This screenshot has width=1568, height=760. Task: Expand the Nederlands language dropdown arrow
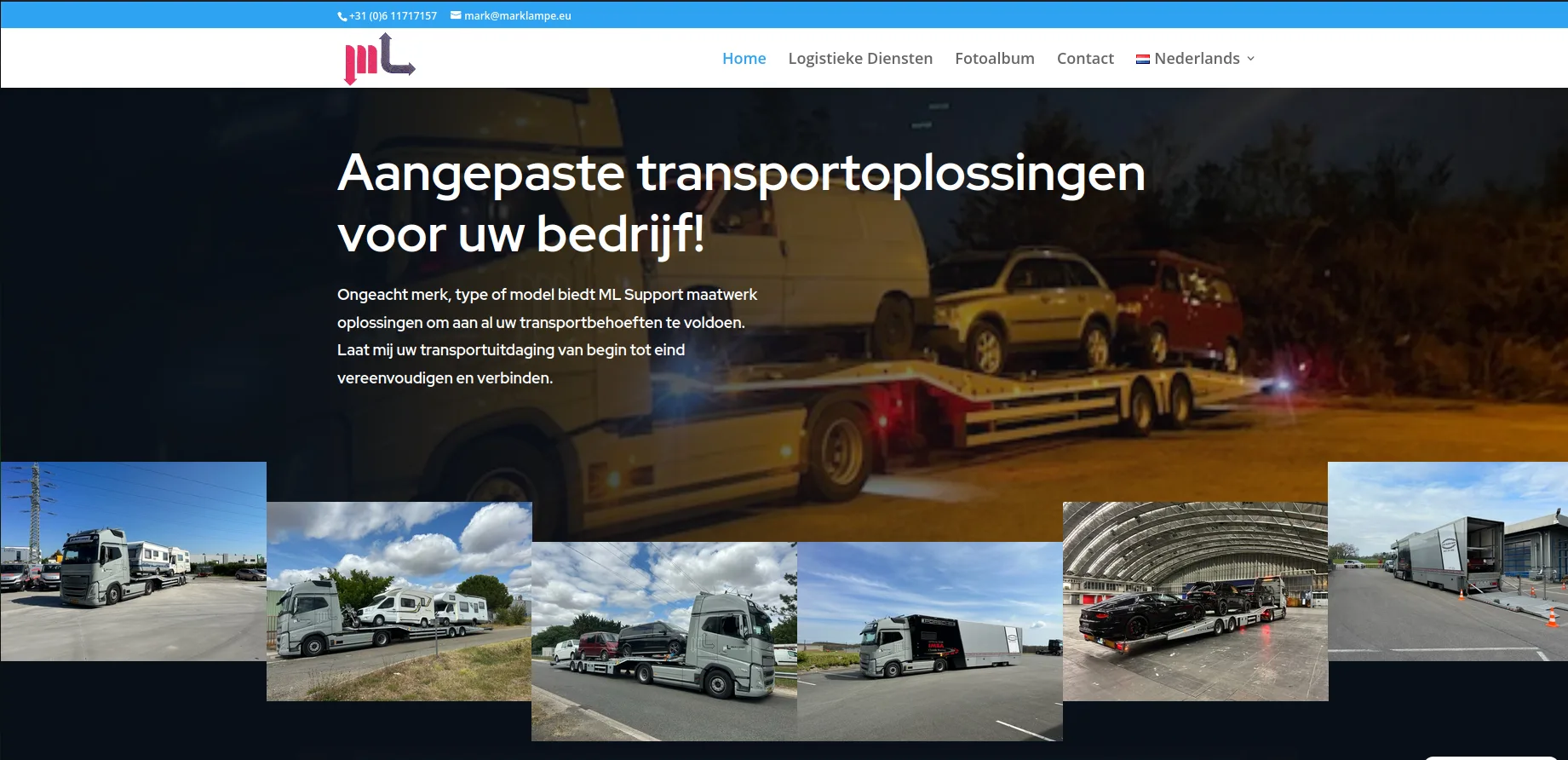1251,59
